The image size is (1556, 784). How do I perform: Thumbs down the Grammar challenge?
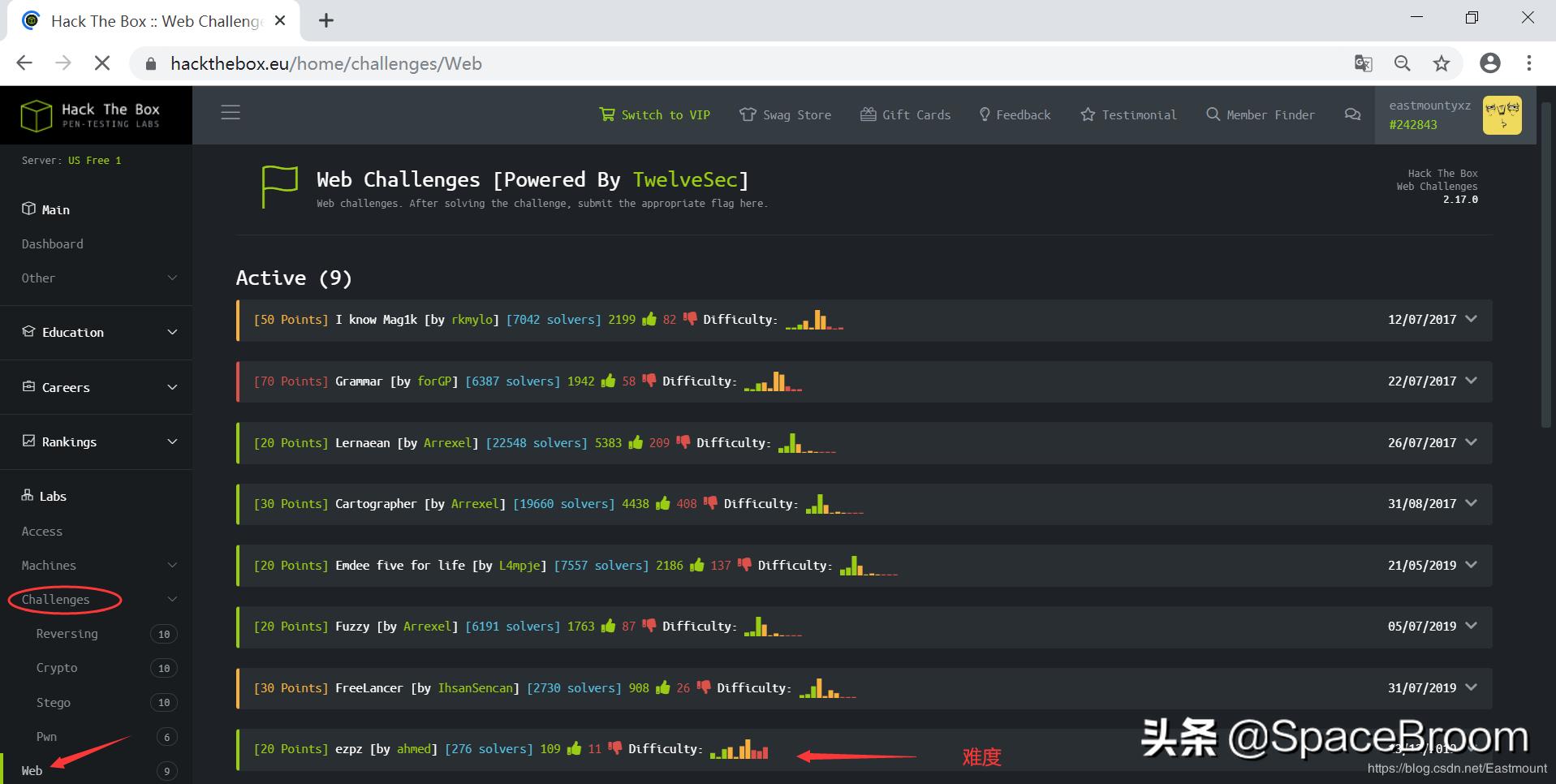(648, 381)
